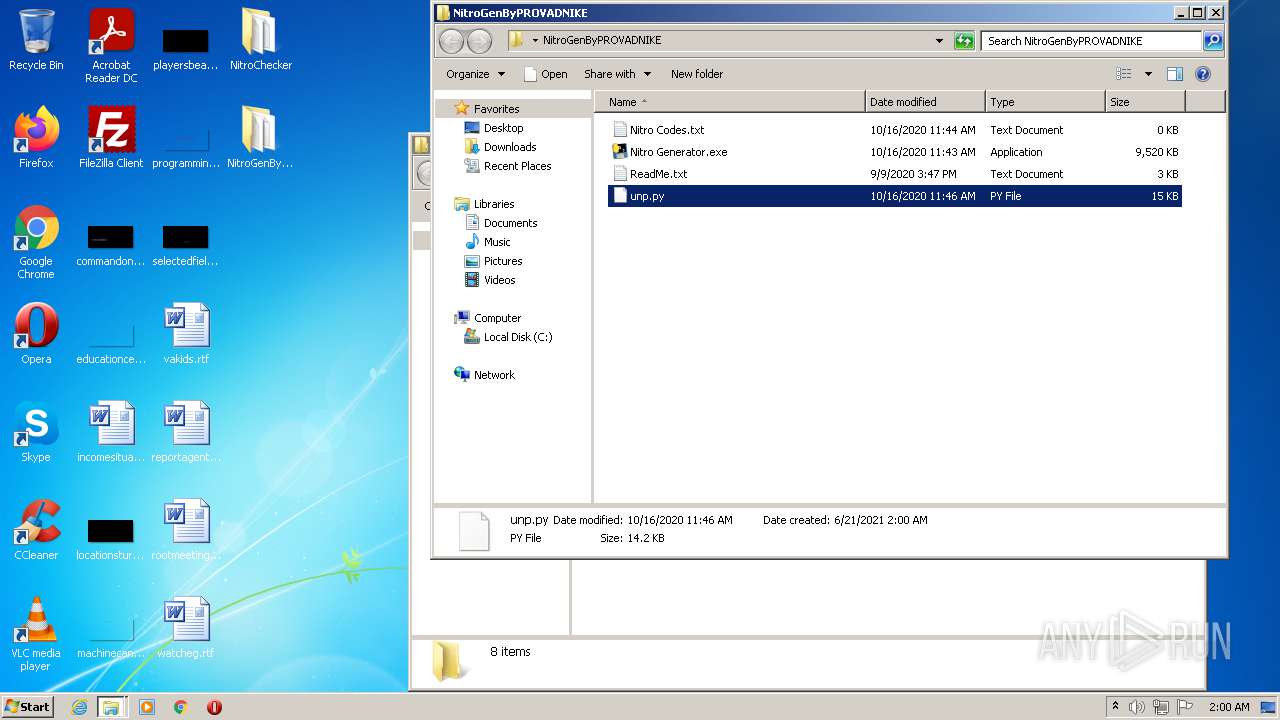Open CCleaner desktop shortcut

(x=36, y=530)
